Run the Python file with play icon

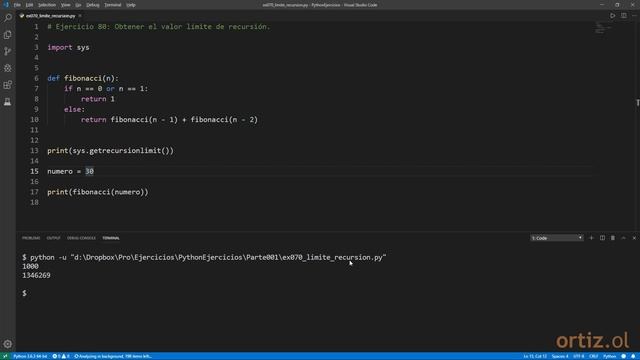613,16
